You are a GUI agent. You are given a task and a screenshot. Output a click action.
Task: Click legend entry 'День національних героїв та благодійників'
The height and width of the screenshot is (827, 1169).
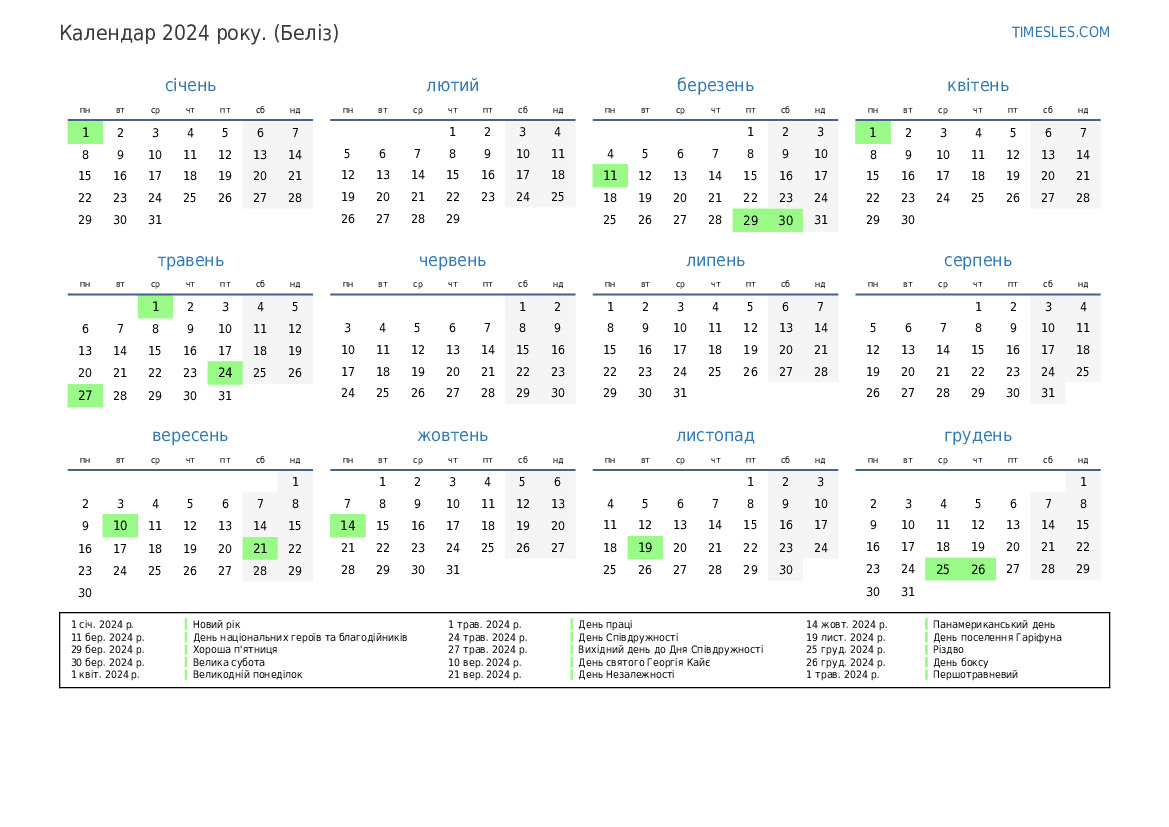click(x=300, y=638)
